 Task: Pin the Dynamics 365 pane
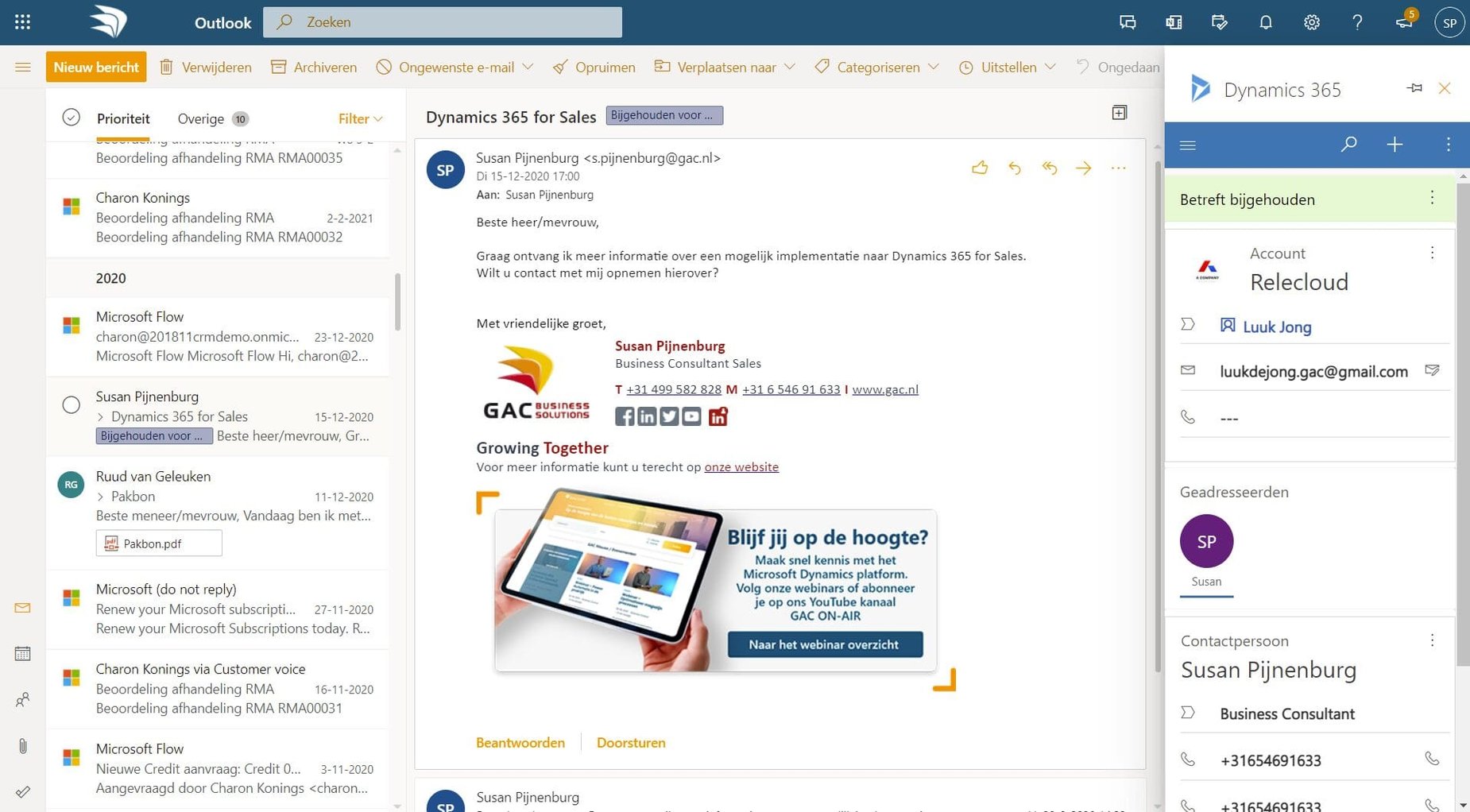tap(1414, 88)
